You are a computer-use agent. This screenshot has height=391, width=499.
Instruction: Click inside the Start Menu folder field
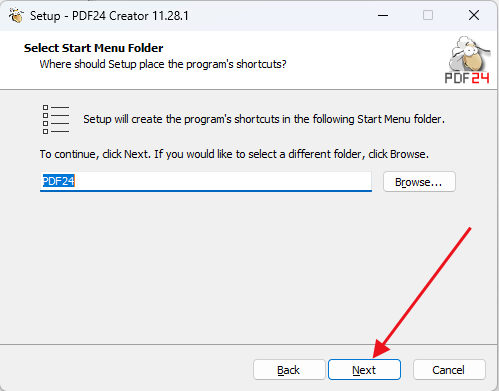click(206, 182)
